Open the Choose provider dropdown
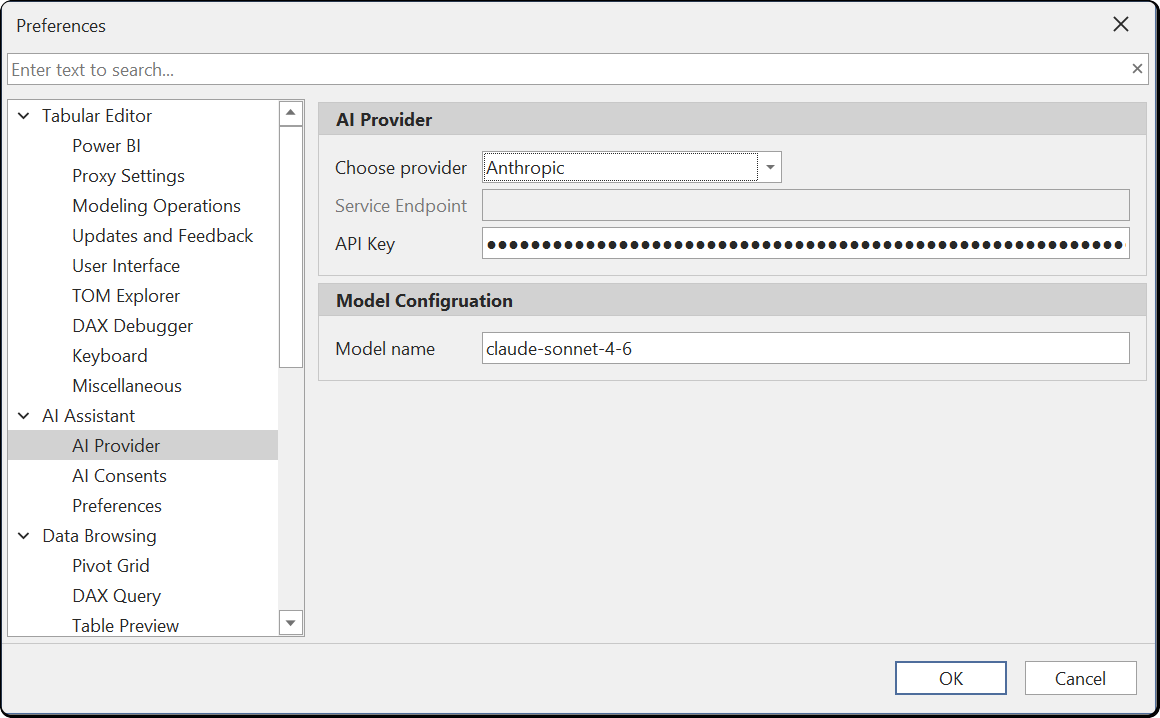Viewport: 1160px width, 718px height. click(769, 167)
